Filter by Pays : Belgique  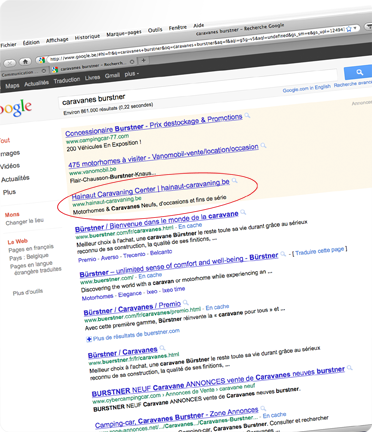tap(29, 257)
